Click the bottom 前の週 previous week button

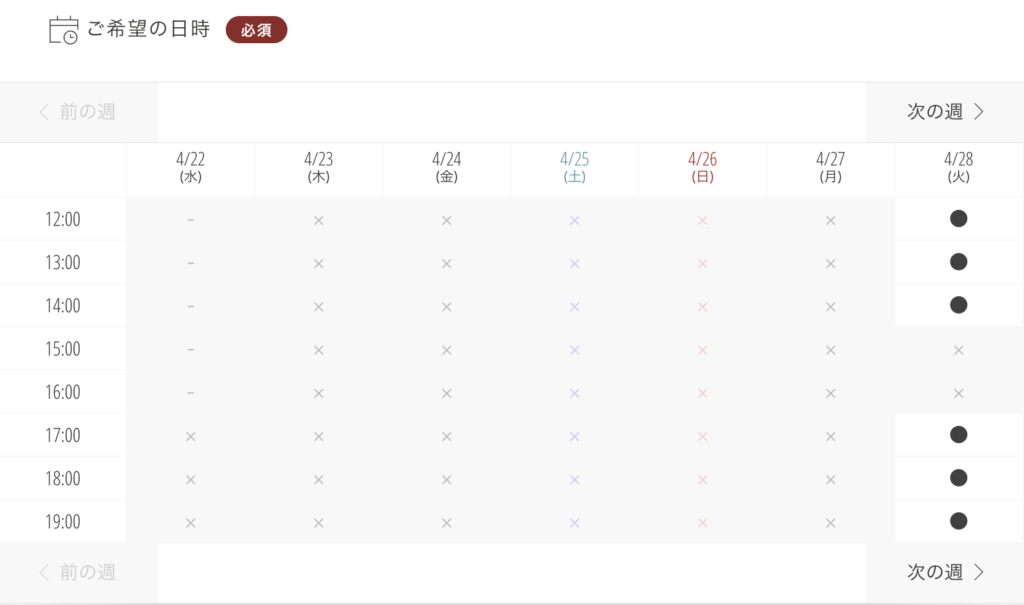(78, 572)
